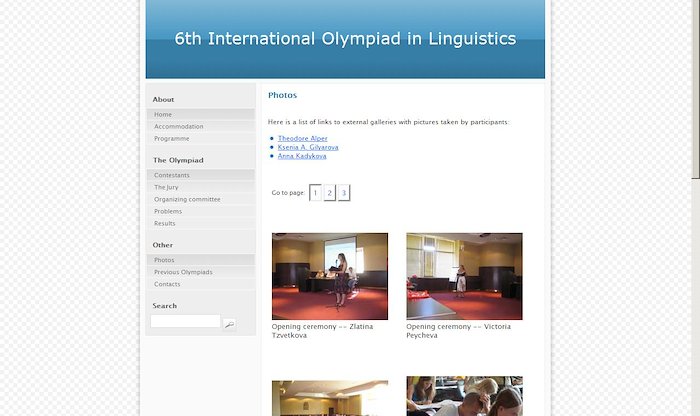Screen dimensions: 700x416
Task: Open the Home menu item
Action: click(201, 114)
